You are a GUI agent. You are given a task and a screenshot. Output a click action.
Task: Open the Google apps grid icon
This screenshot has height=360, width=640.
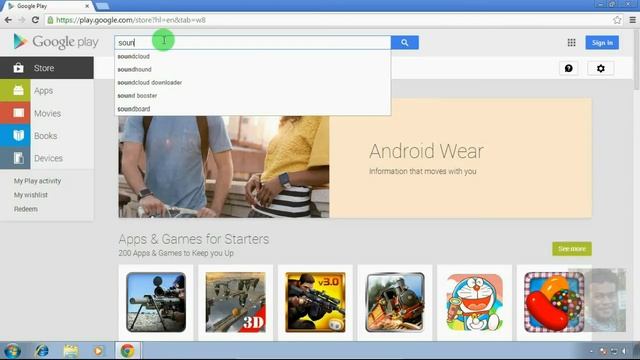571,42
